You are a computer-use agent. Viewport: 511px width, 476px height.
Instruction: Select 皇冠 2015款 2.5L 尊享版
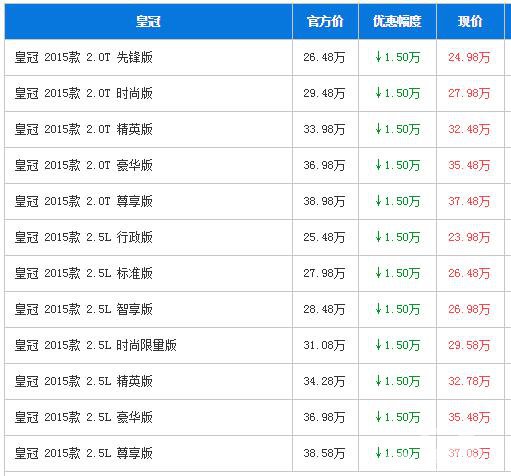click(x=83, y=453)
